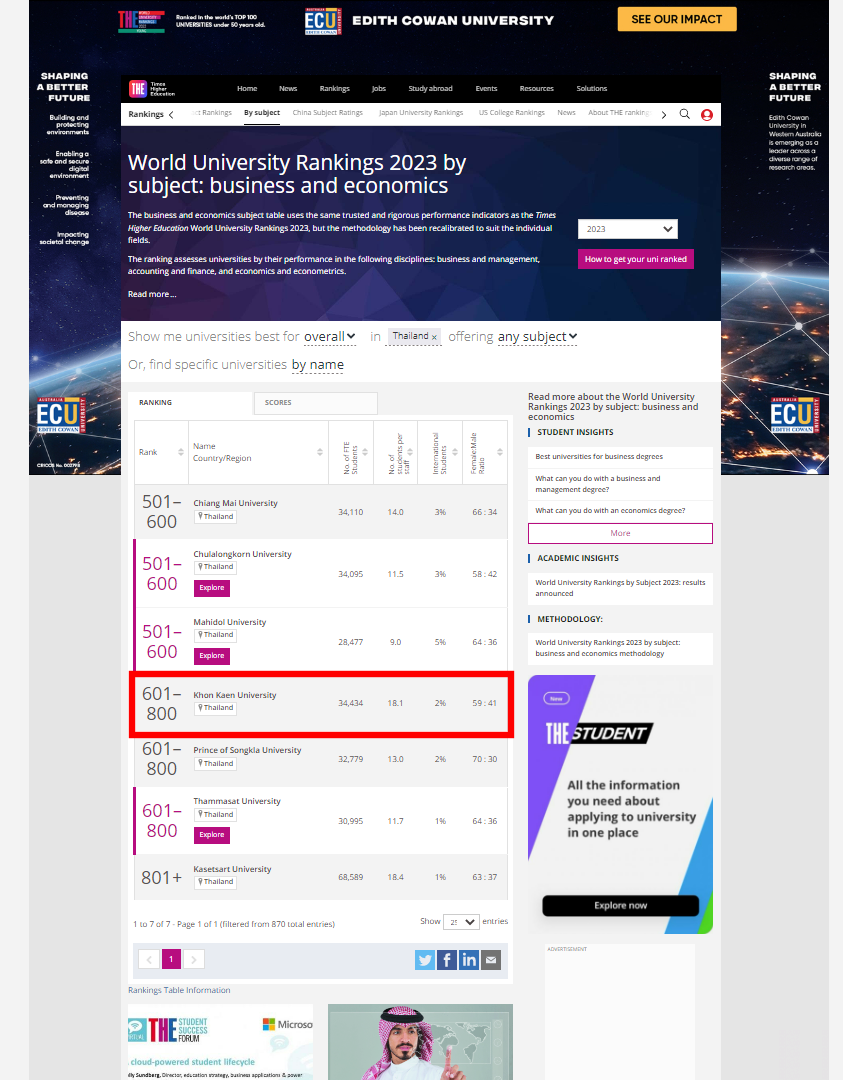Click Explore button under Chulalongkorn University
Image resolution: width=843 pixels, height=1080 pixels.
[x=211, y=588]
